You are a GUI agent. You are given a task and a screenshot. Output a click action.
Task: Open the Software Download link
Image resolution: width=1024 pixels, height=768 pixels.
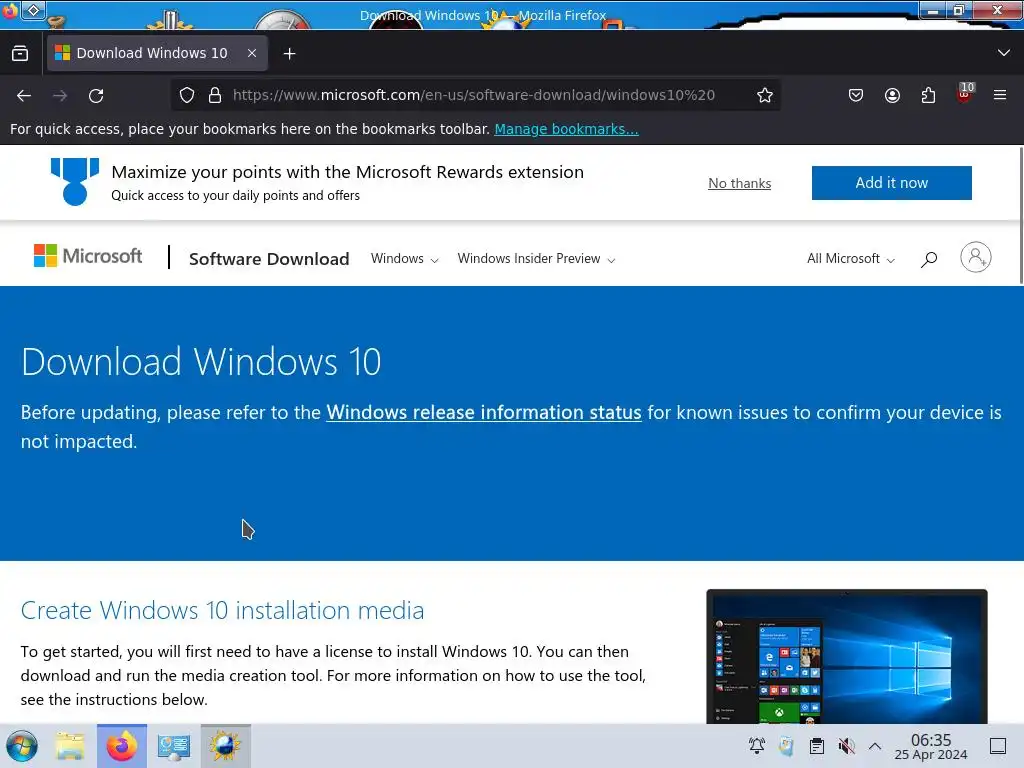point(269,259)
